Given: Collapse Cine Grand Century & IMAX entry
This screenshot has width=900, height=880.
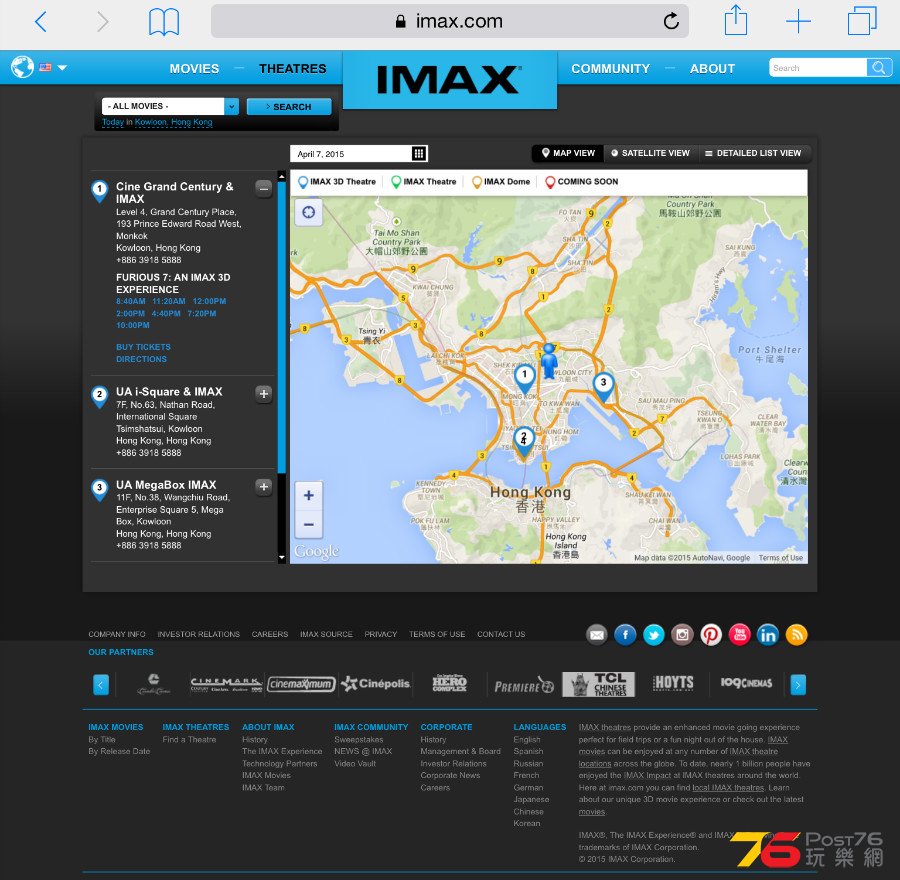Looking at the screenshot, I should point(263,188).
